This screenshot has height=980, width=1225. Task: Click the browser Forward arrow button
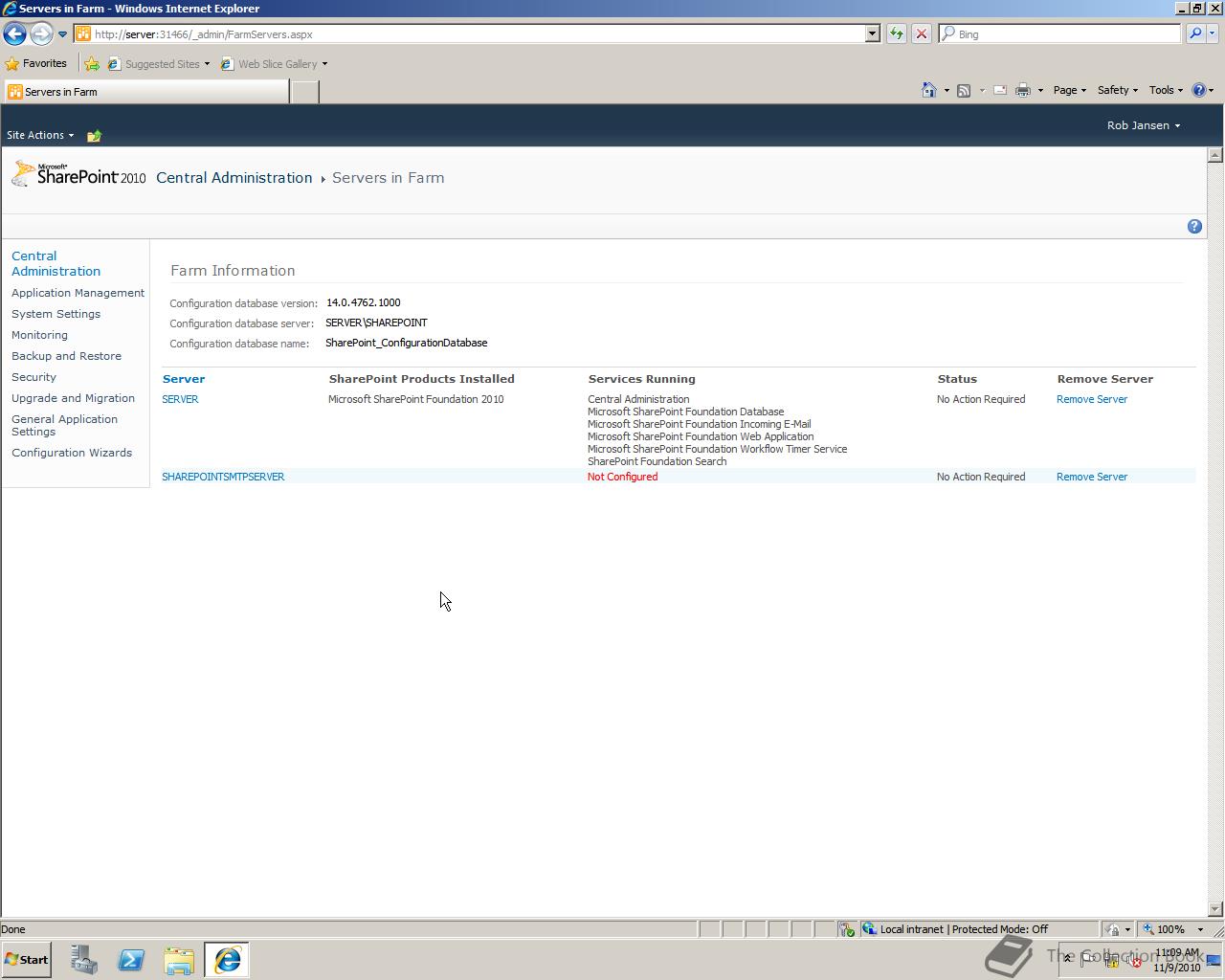(x=41, y=33)
